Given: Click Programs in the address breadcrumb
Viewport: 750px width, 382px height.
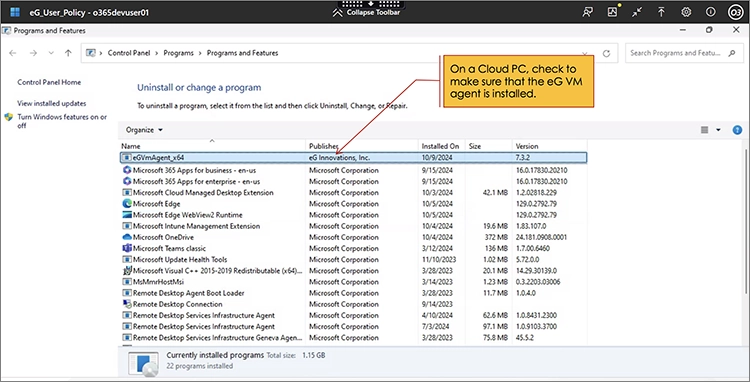Looking at the screenshot, I should (x=178, y=53).
